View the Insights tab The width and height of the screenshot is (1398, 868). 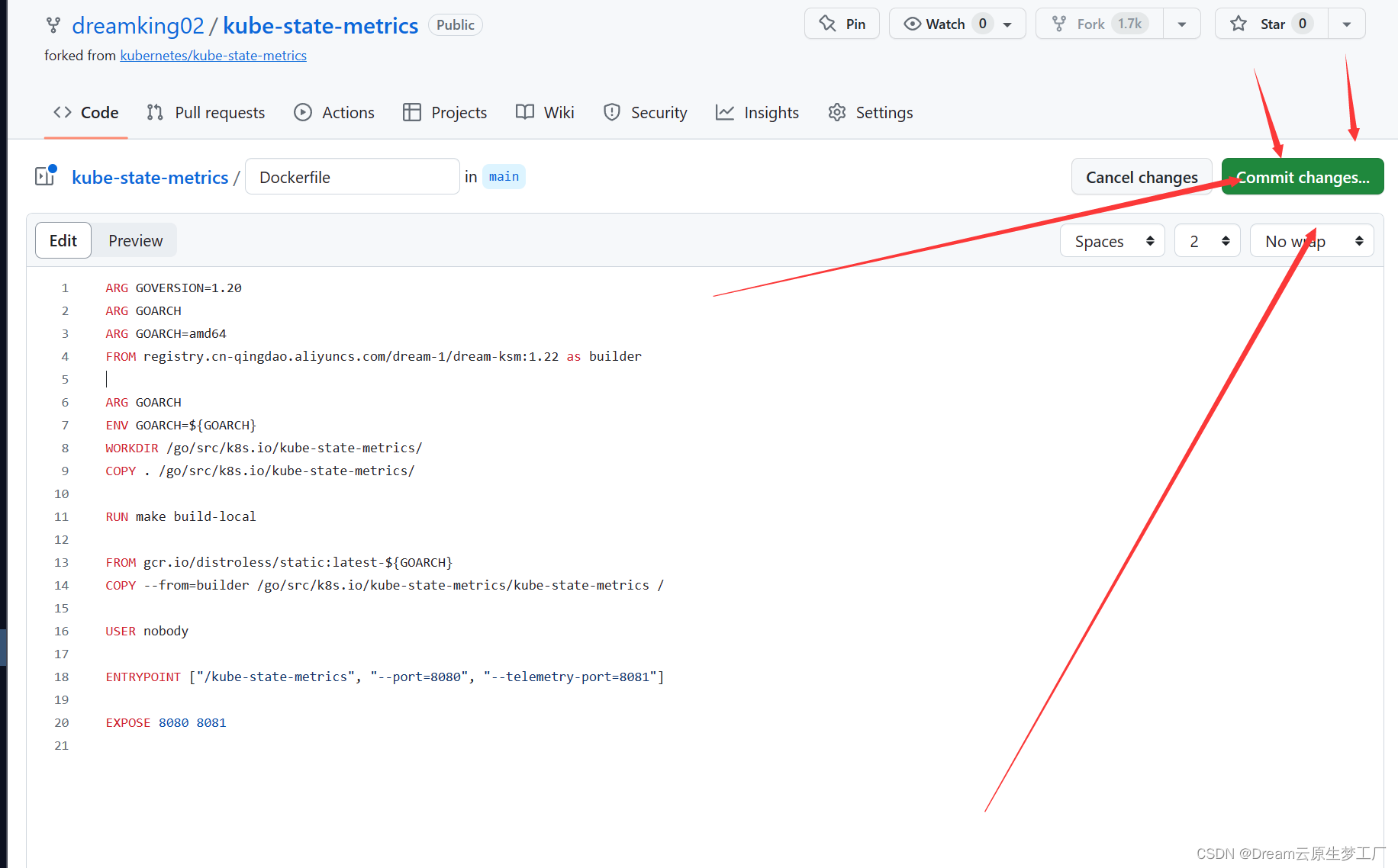(758, 112)
